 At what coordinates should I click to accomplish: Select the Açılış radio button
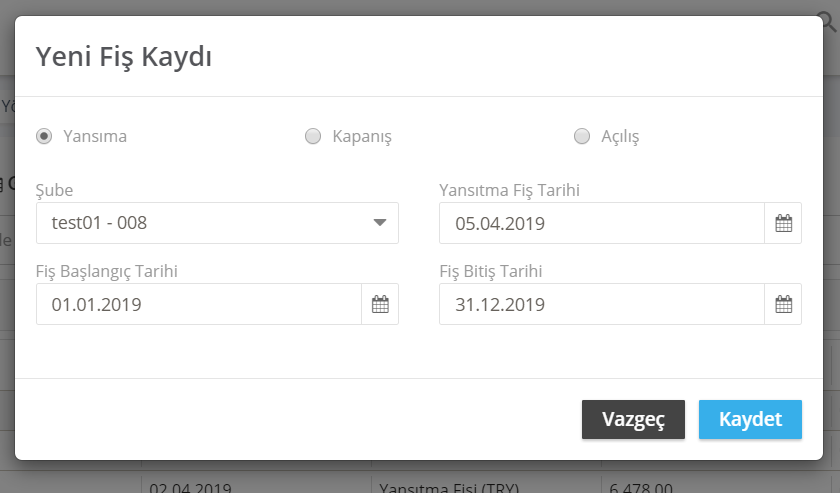582,136
